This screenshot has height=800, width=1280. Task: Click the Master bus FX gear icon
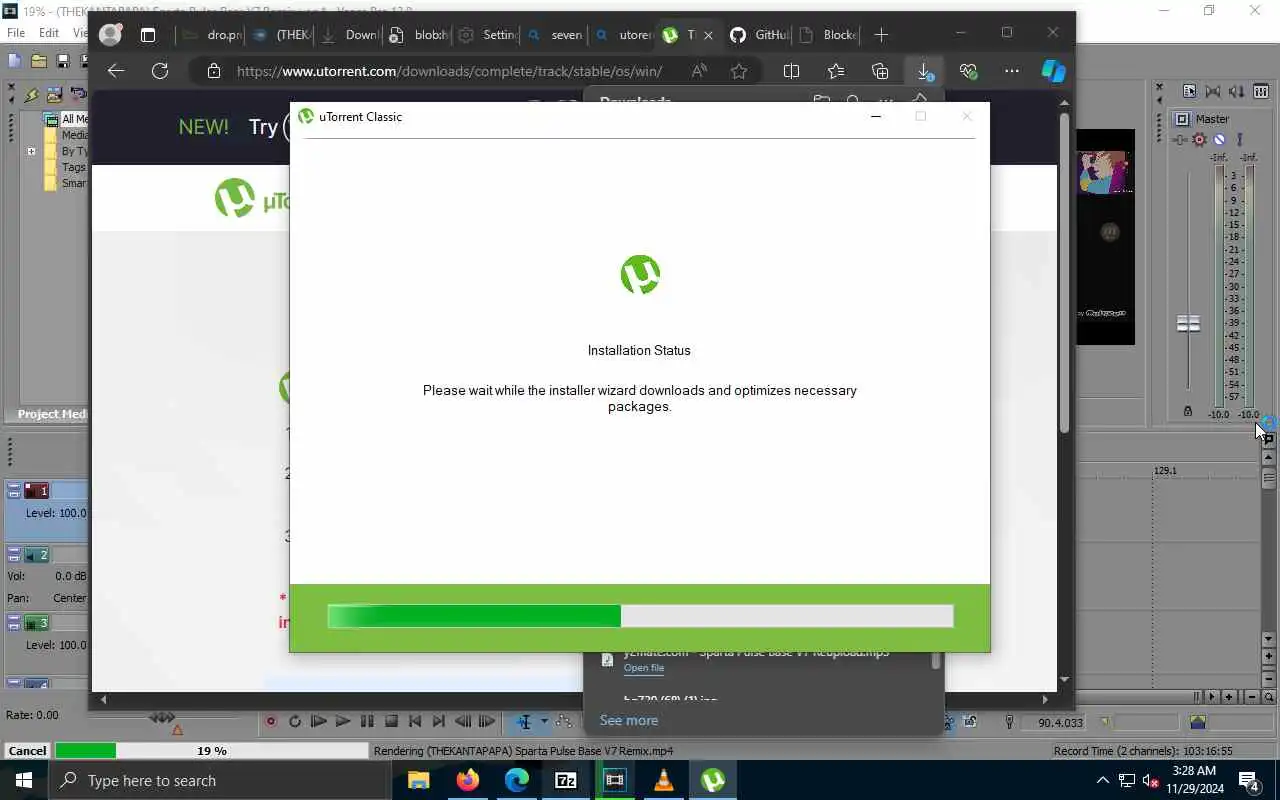[1199, 140]
